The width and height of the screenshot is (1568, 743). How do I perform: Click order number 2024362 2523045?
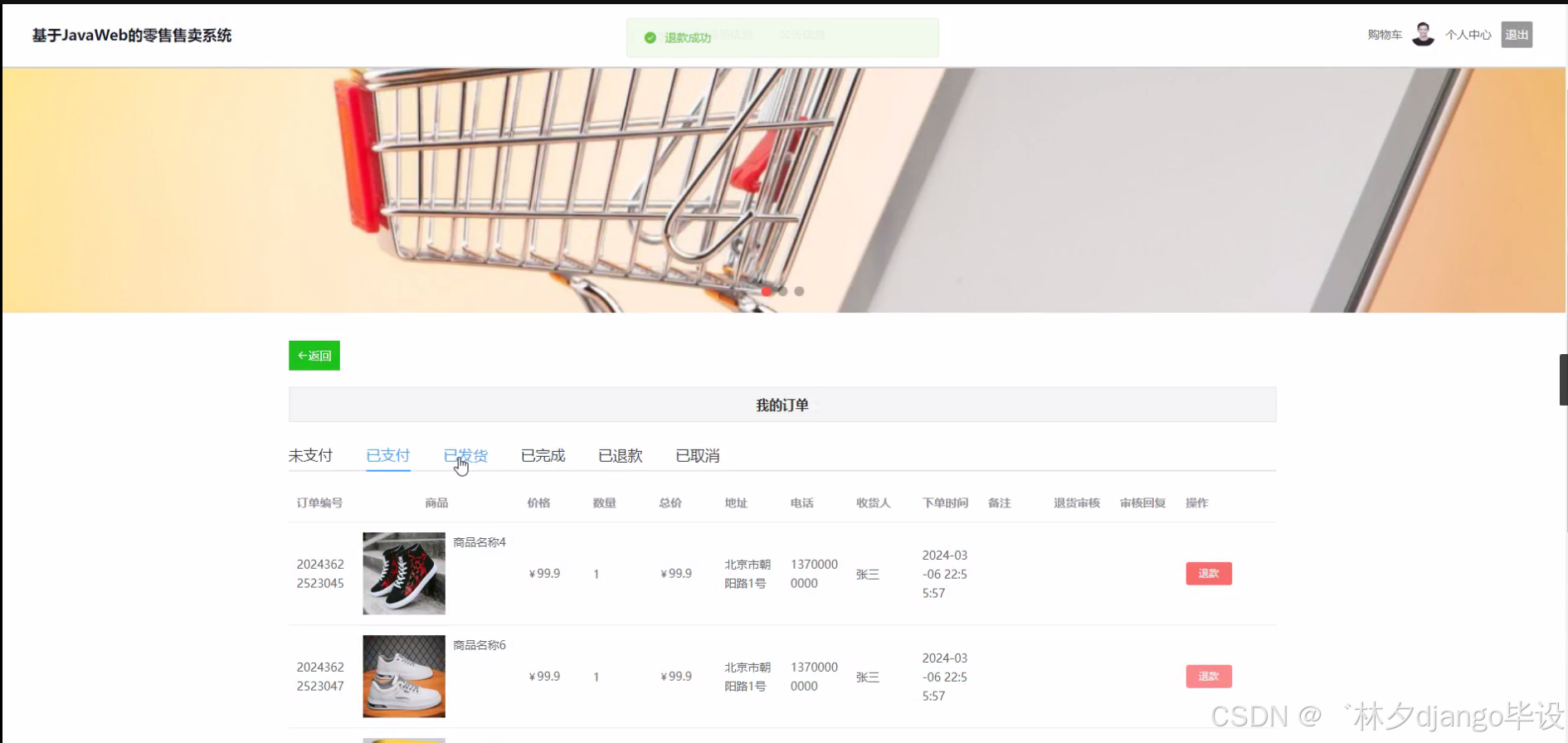coord(320,574)
